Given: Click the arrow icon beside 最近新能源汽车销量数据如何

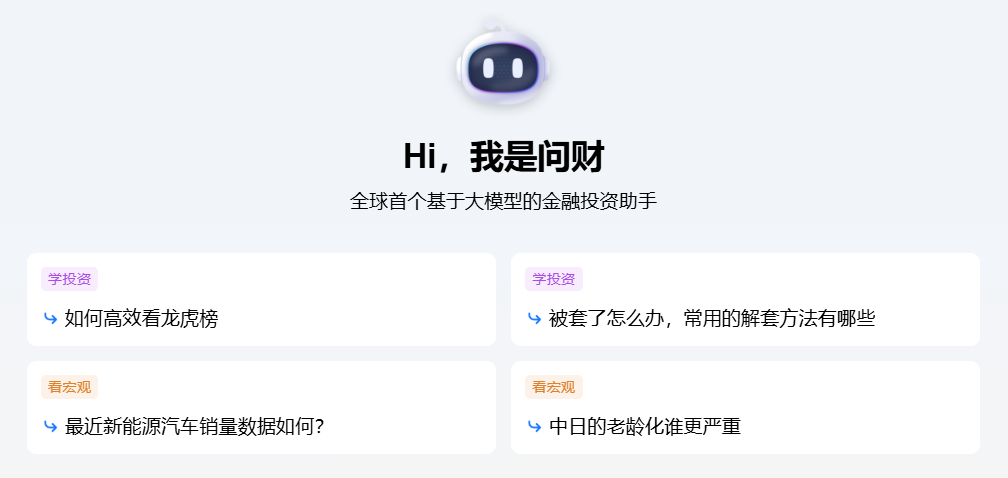Looking at the screenshot, I should tap(50, 426).
